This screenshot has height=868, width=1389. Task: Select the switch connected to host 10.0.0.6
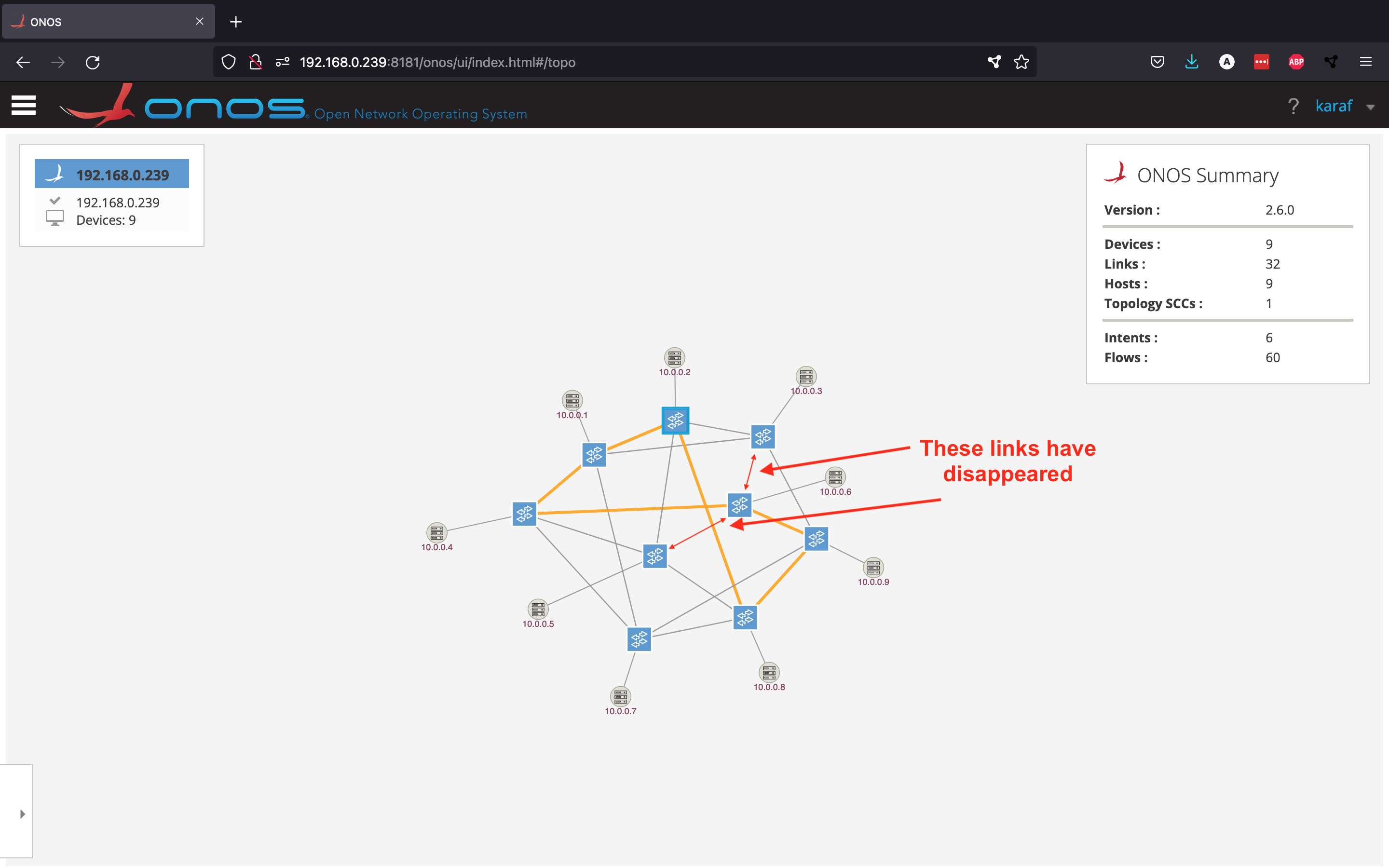click(x=739, y=504)
